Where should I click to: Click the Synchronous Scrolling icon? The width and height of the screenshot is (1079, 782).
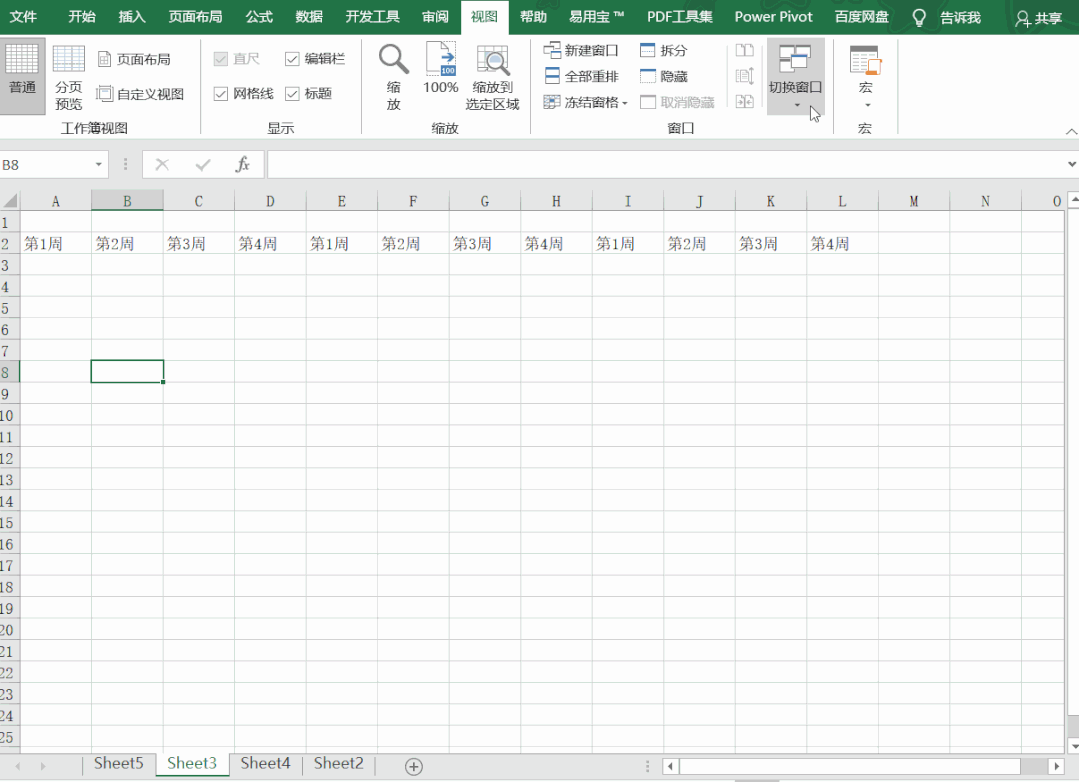(745, 76)
